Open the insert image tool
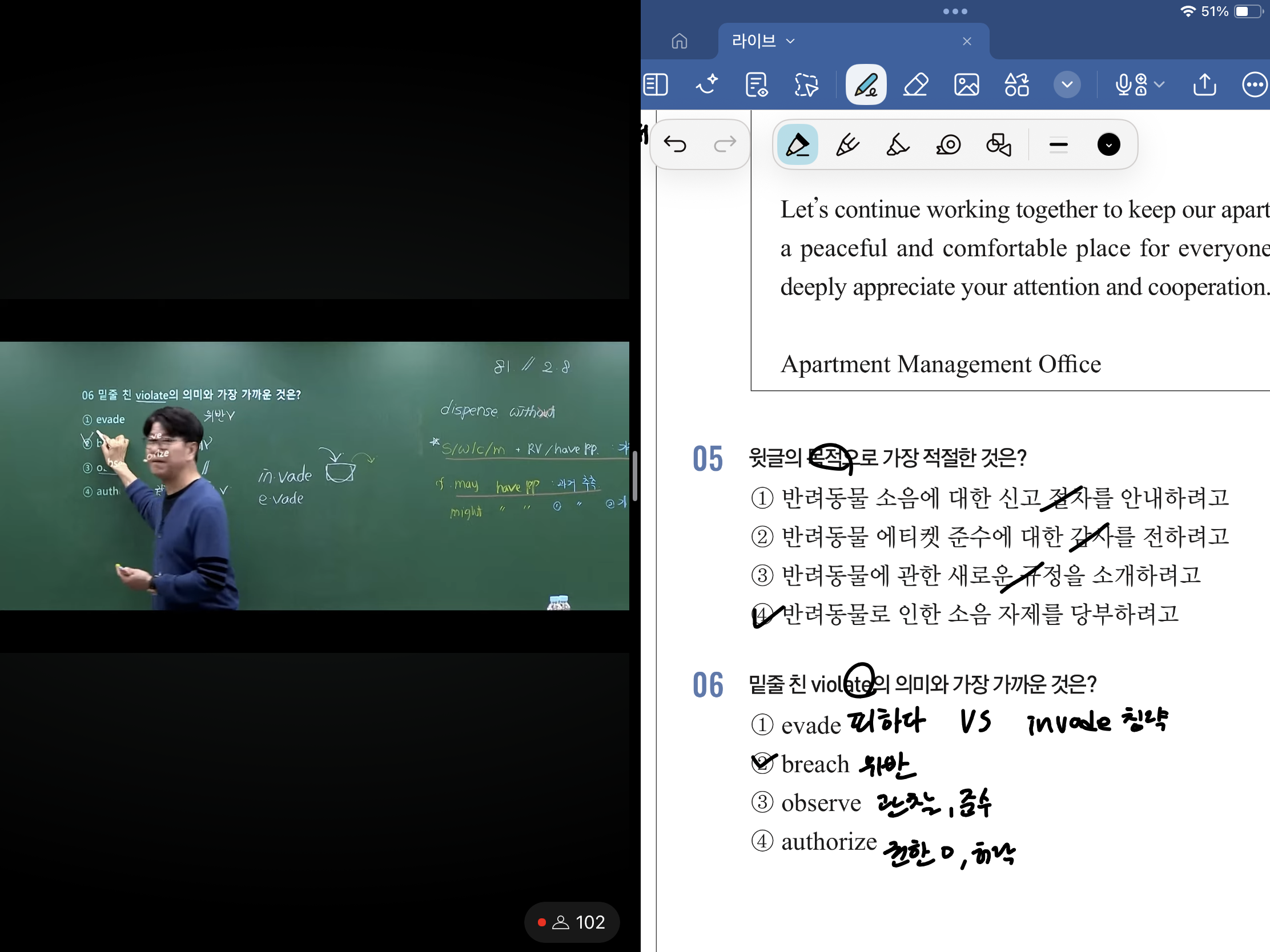Screen dimensions: 1270x952 pyautogui.click(x=966, y=85)
